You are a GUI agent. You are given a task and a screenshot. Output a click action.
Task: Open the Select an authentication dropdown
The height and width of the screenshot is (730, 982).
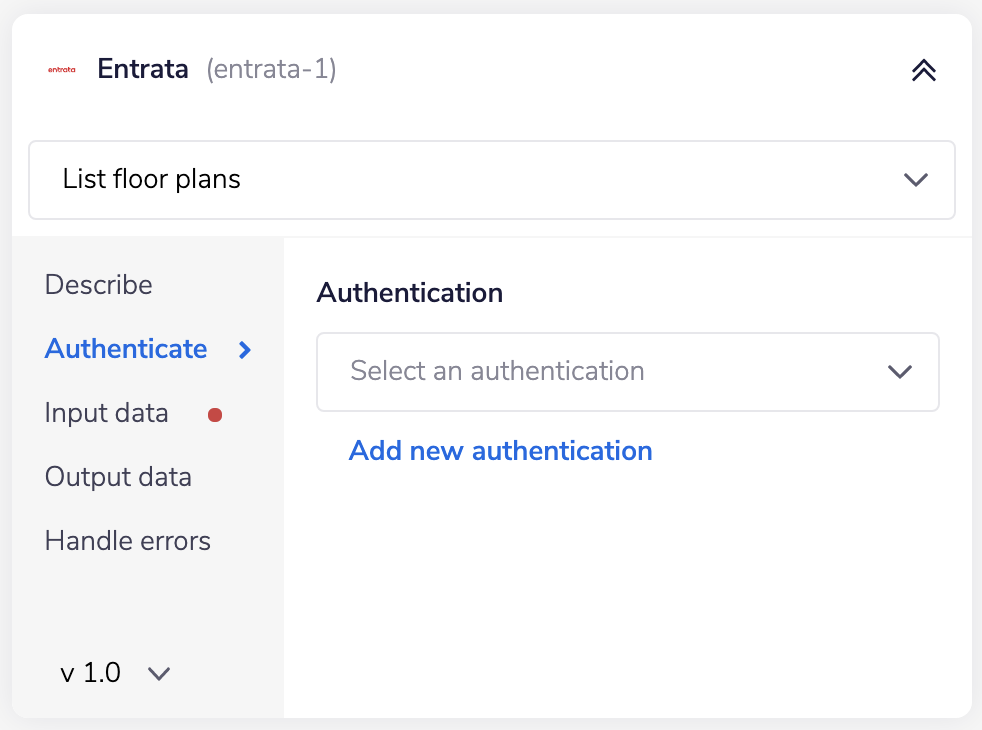[628, 371]
